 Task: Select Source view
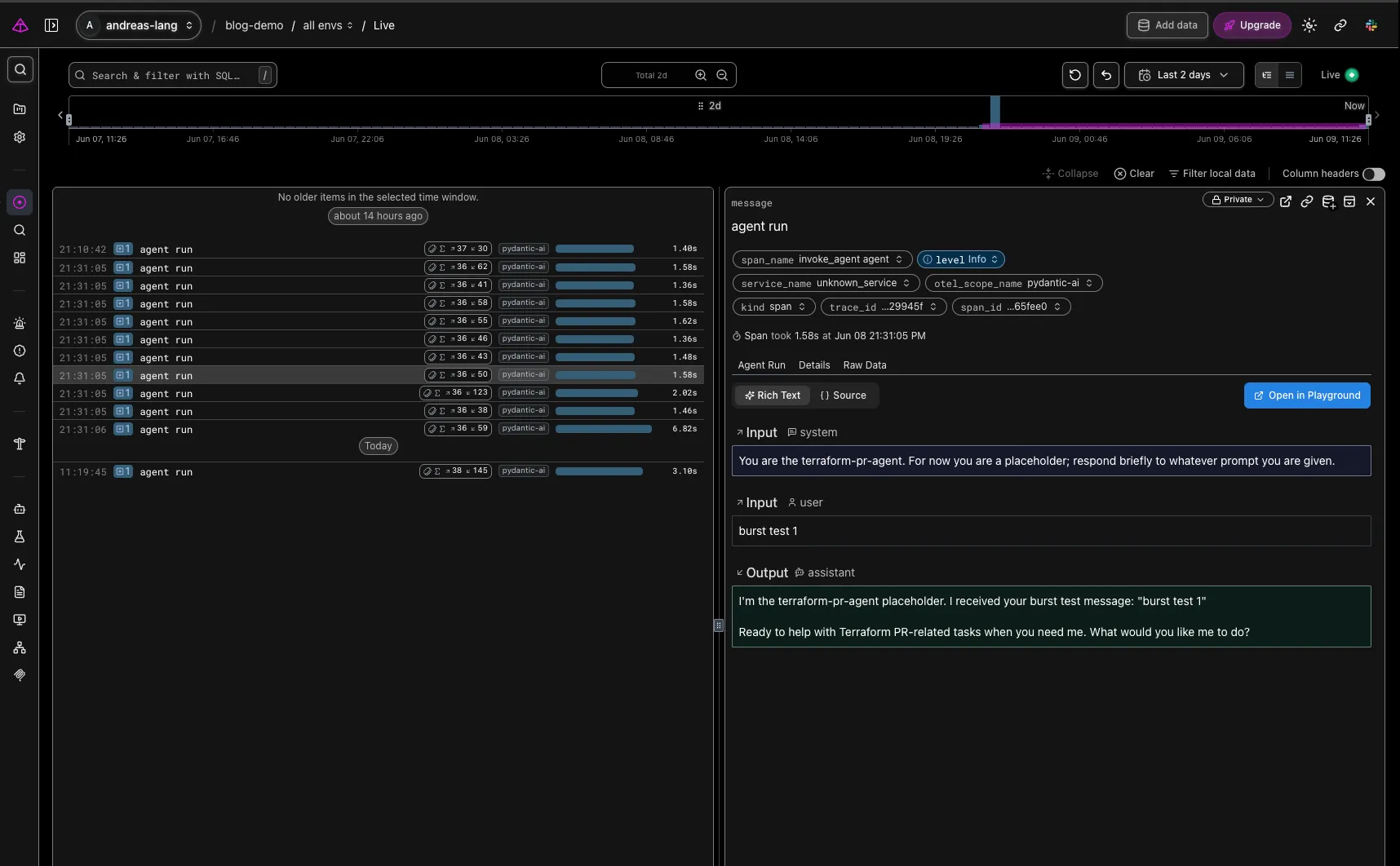point(844,395)
